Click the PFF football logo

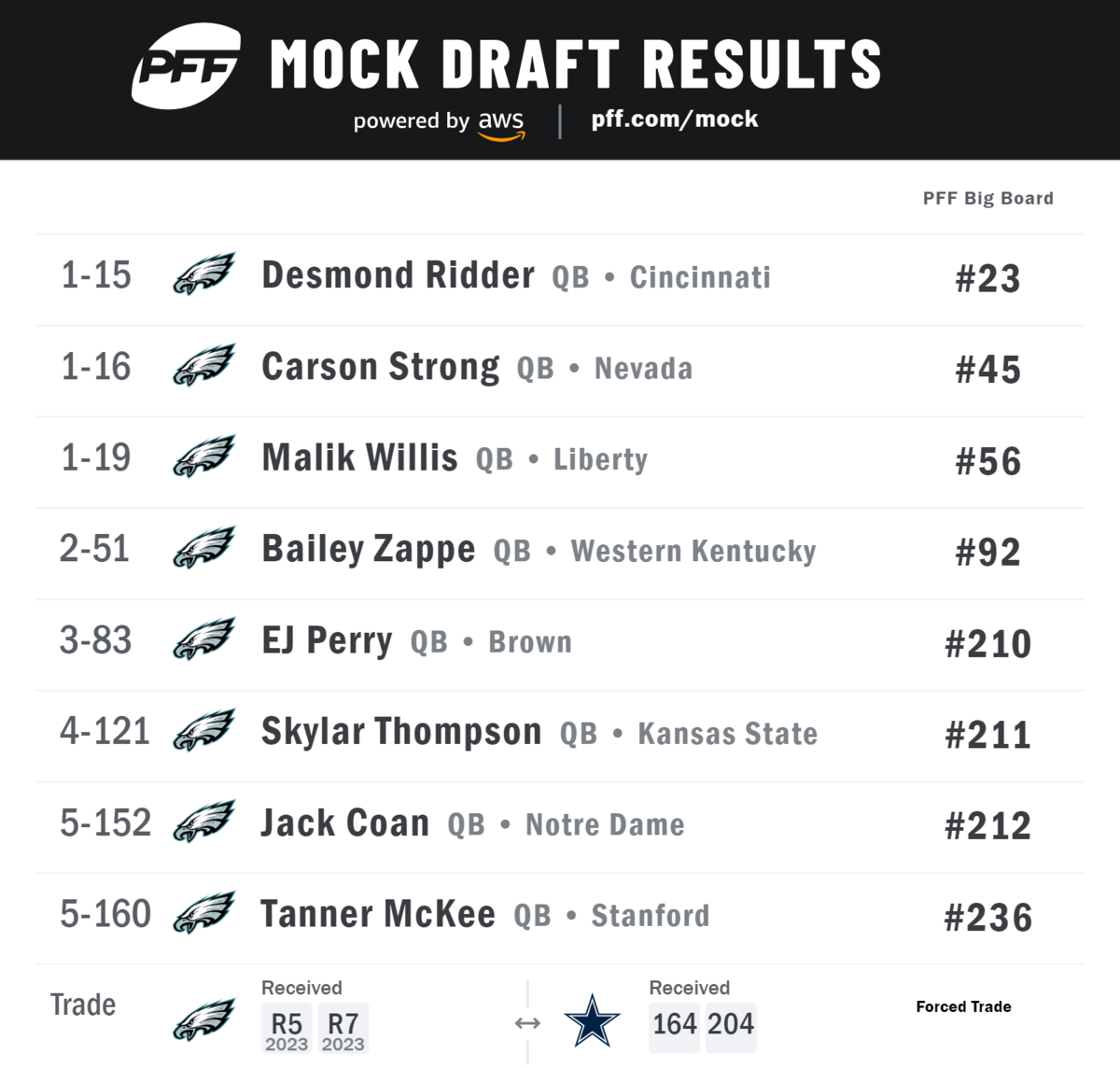[186, 66]
